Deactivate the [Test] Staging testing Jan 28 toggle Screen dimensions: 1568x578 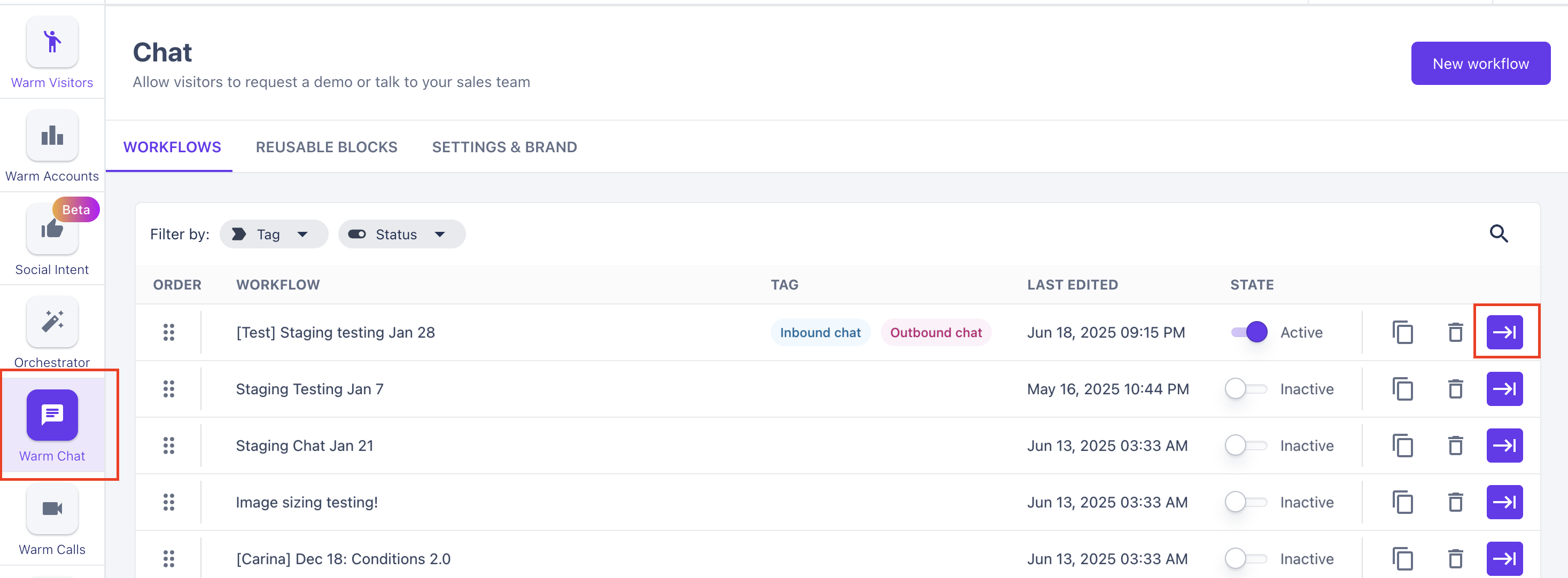click(x=1249, y=333)
